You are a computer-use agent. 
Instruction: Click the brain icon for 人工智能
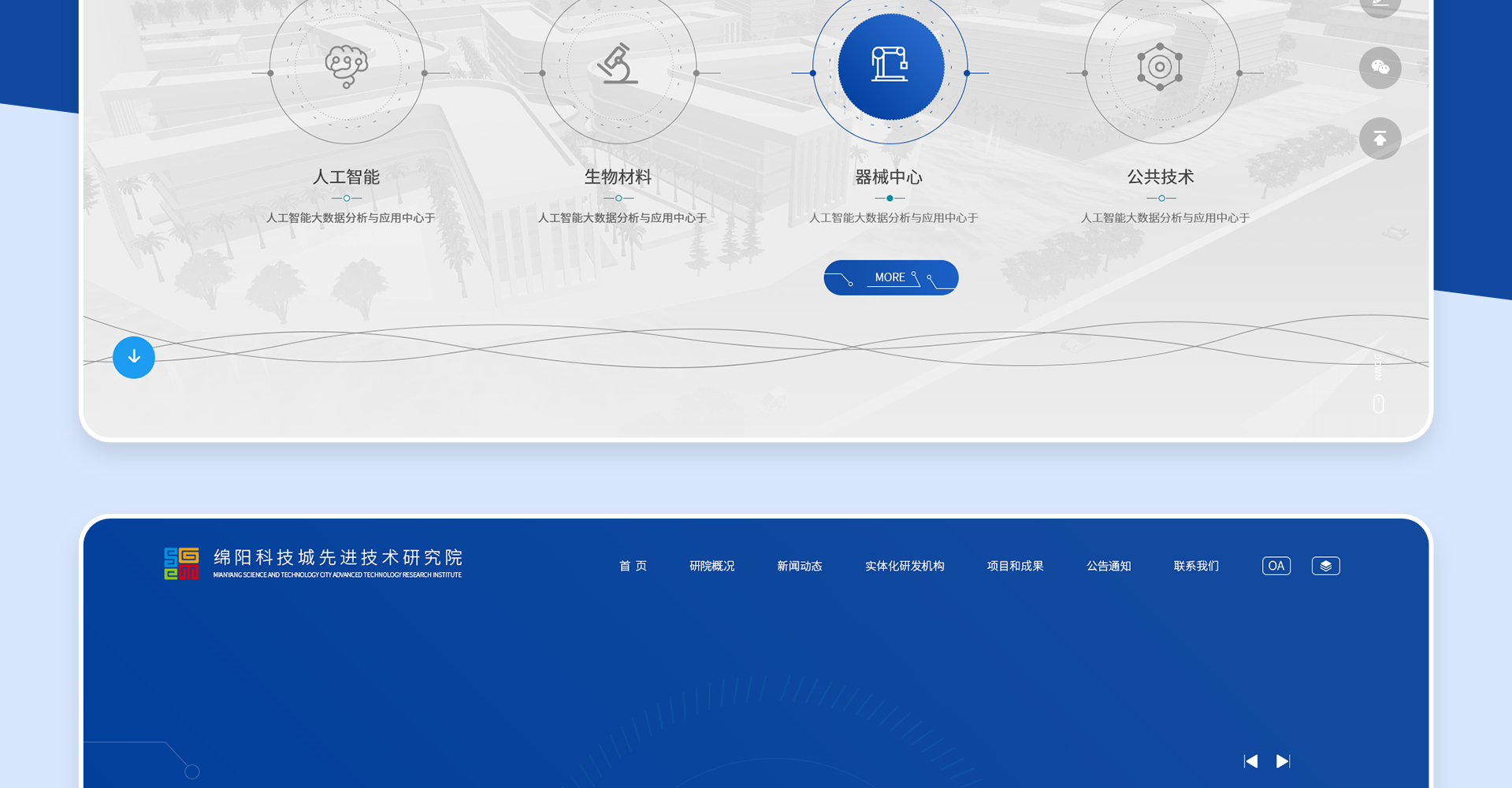point(347,67)
